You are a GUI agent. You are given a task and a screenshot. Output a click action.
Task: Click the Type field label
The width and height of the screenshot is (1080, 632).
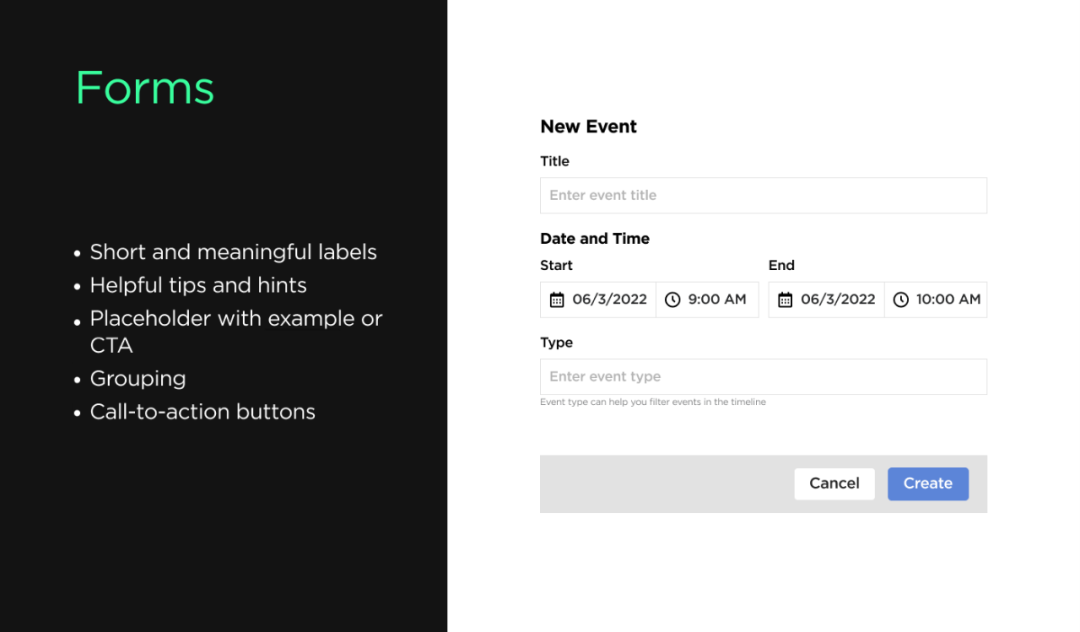pos(557,343)
